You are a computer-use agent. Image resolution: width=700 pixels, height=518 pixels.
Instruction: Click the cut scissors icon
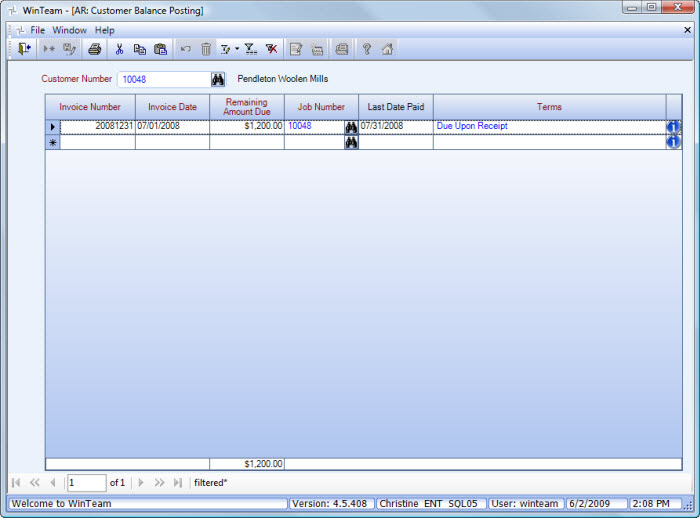coord(119,49)
